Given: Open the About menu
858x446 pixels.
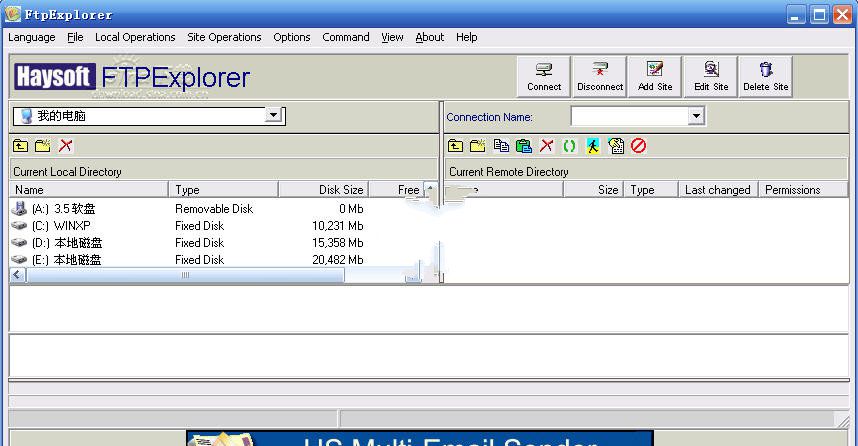Looking at the screenshot, I should click(430, 37).
